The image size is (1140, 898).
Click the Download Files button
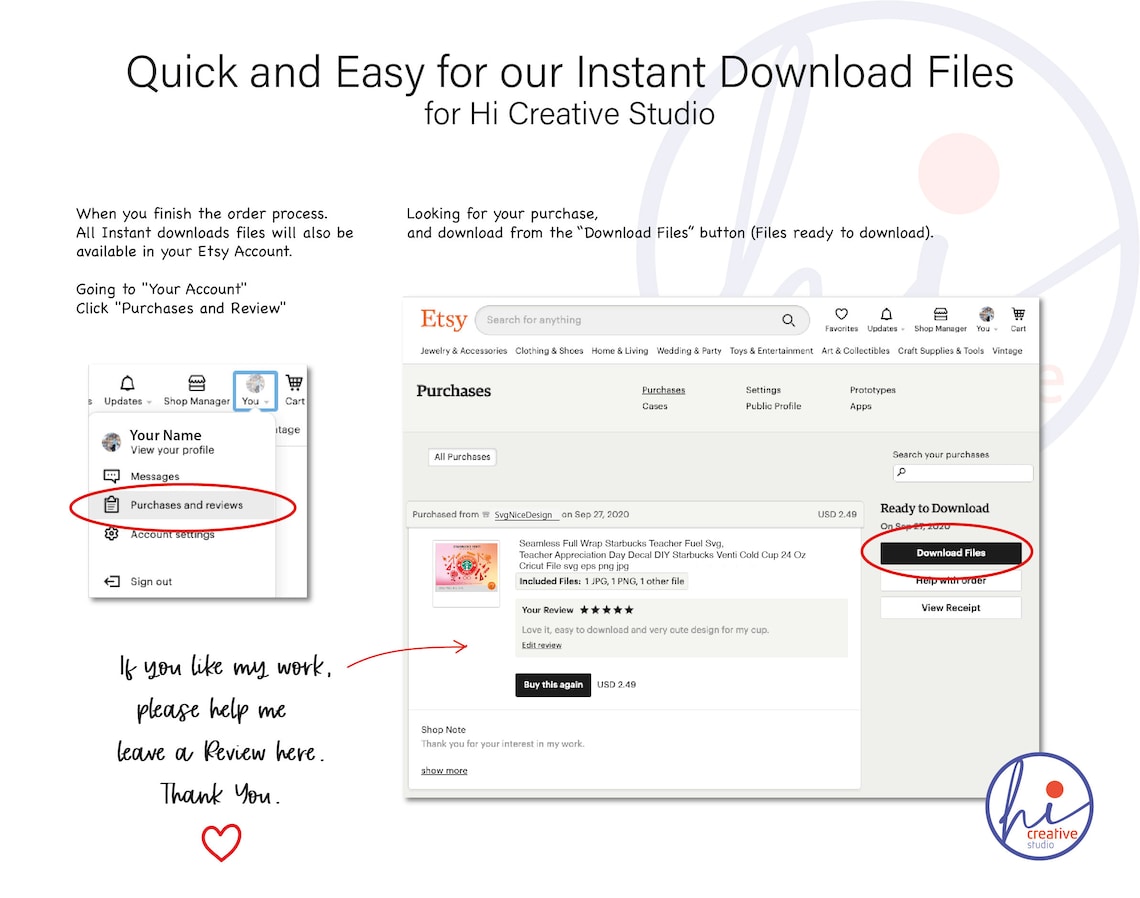point(950,553)
